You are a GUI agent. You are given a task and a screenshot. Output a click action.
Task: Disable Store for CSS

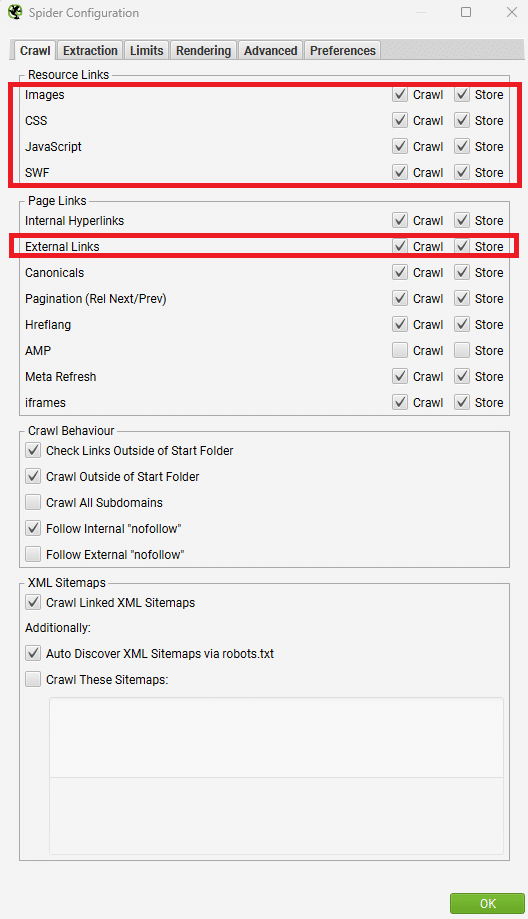click(462, 120)
